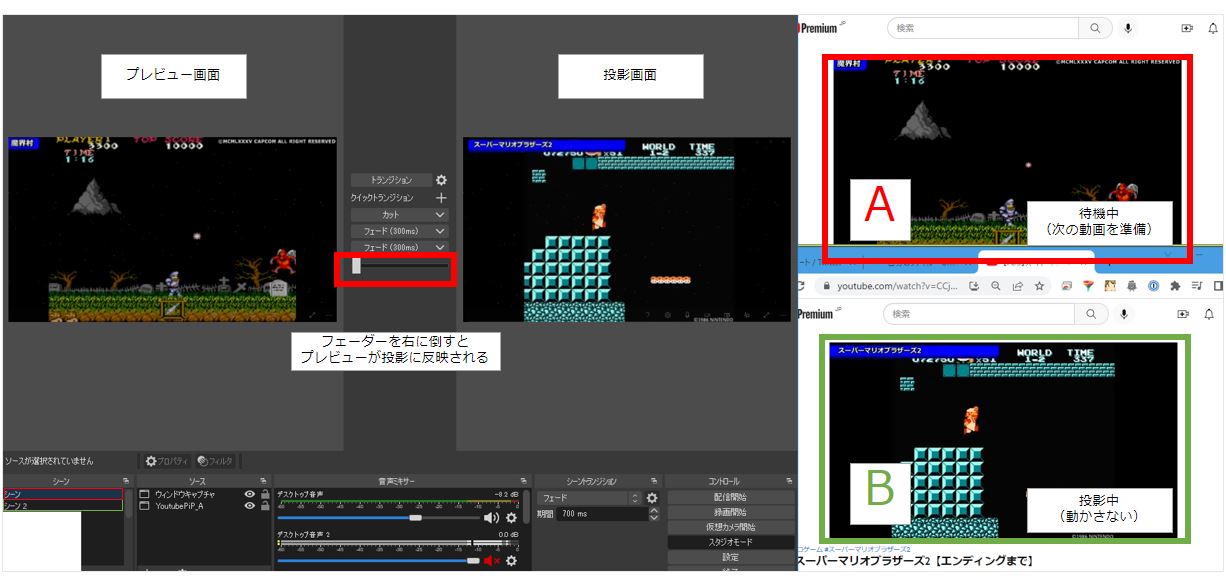1226x581 pixels.
Task: Click video title スーパーマリオブラザーズ2【エンディングまで】
Action: 915,561
